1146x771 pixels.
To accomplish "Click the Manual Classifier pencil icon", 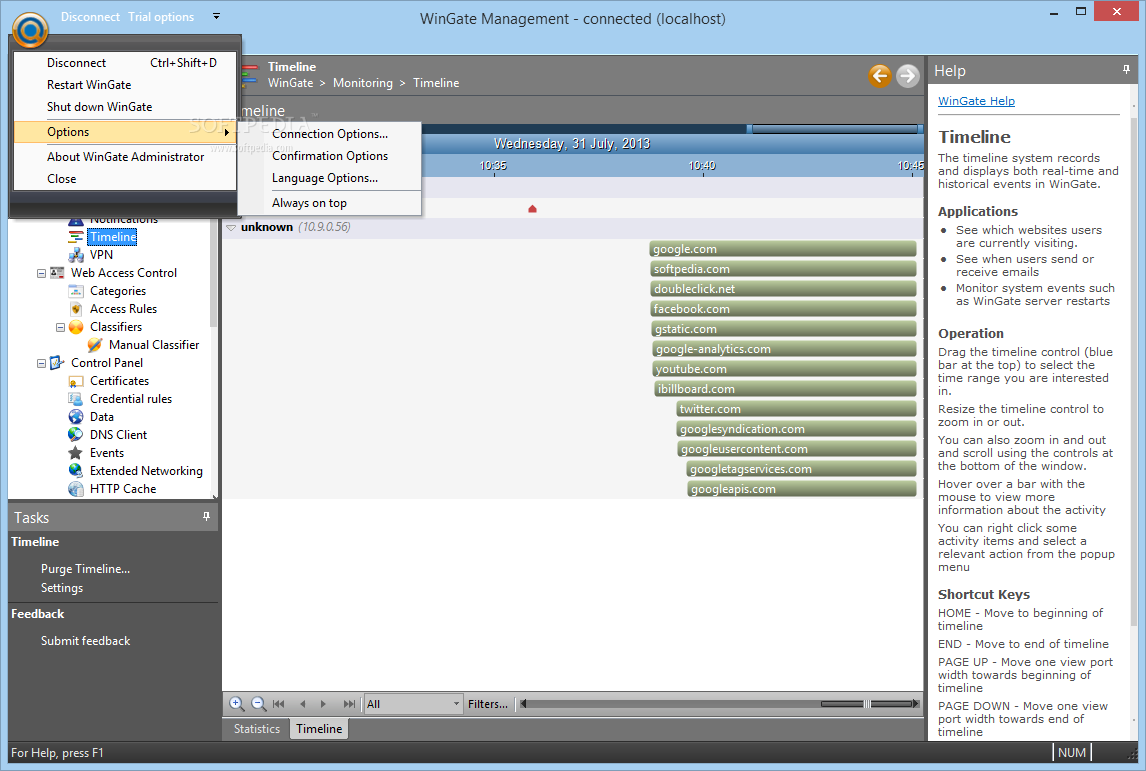I will (x=95, y=345).
